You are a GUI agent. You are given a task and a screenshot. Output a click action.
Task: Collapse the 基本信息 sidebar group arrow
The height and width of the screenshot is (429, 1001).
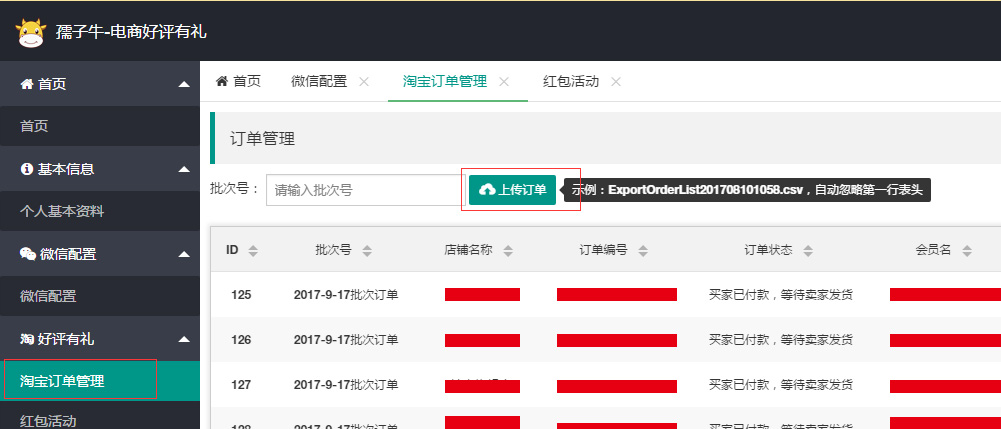(184, 169)
